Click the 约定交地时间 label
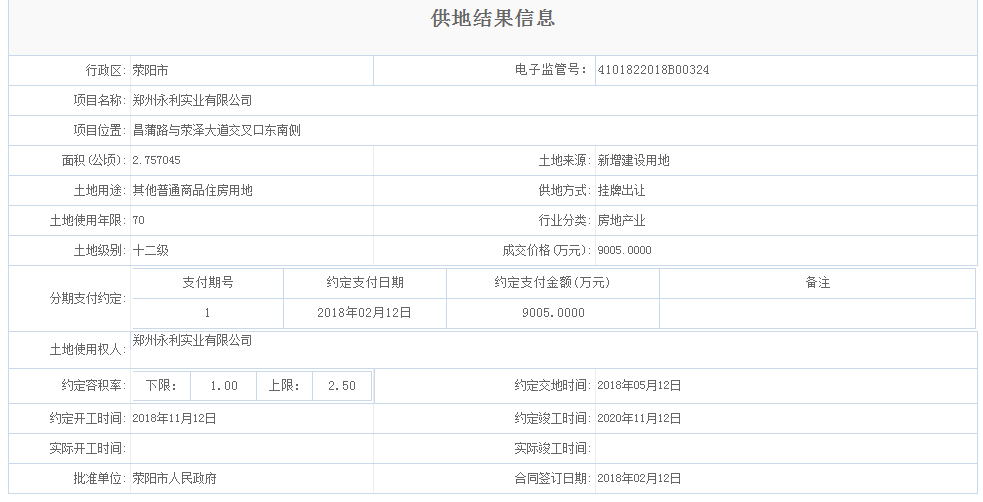This screenshot has width=983, height=502. [x=553, y=385]
